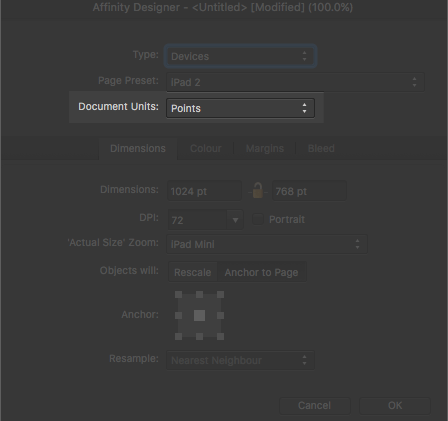
Task: Switch to the Dimensions tab
Action: pos(138,148)
